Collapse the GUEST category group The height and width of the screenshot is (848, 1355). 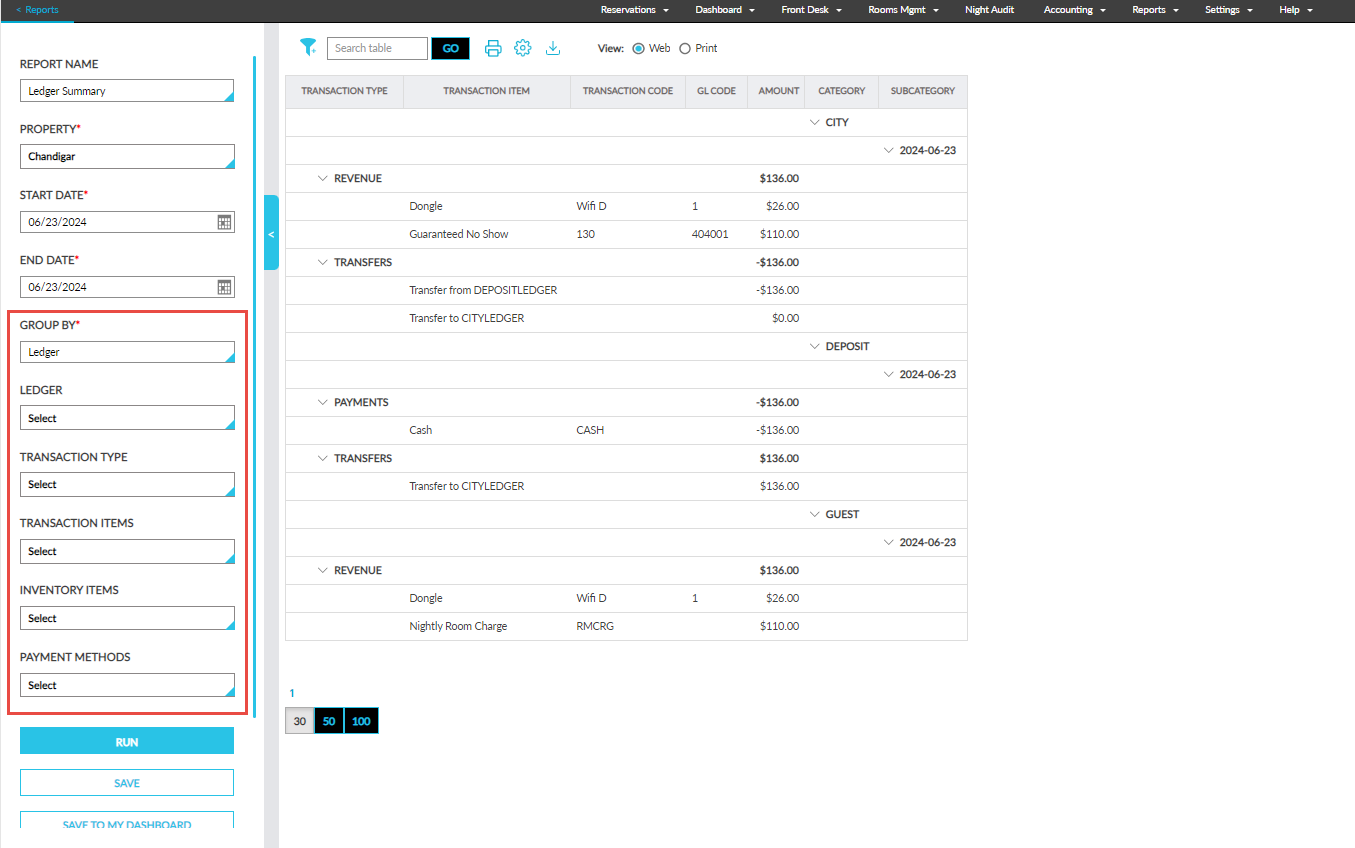click(x=814, y=514)
